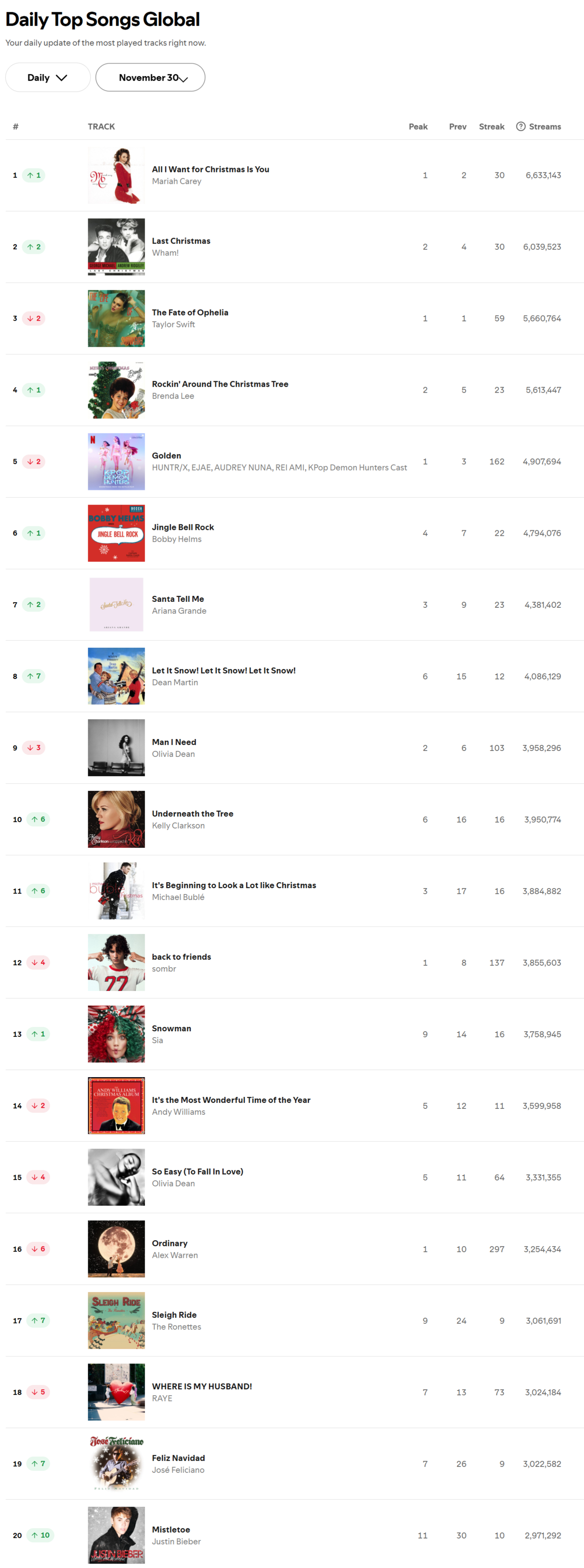Open the Santa Tell Me song link
The width and height of the screenshot is (584, 1568).
point(178,599)
